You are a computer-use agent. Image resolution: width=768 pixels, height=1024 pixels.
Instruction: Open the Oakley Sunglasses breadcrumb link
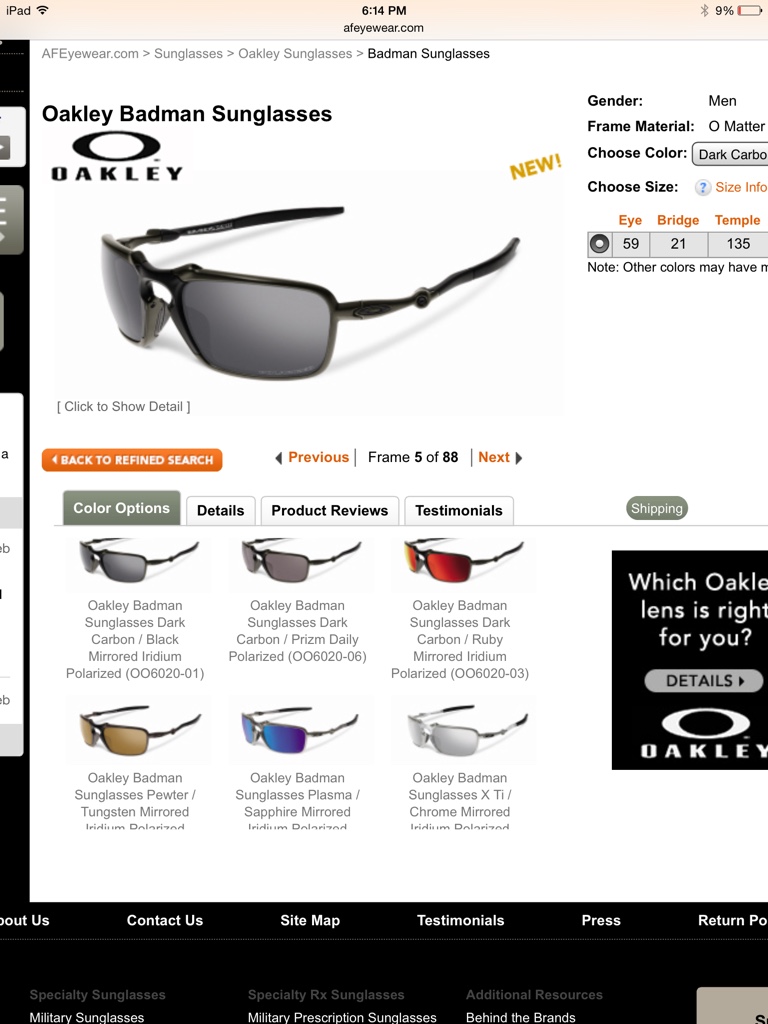[295, 54]
